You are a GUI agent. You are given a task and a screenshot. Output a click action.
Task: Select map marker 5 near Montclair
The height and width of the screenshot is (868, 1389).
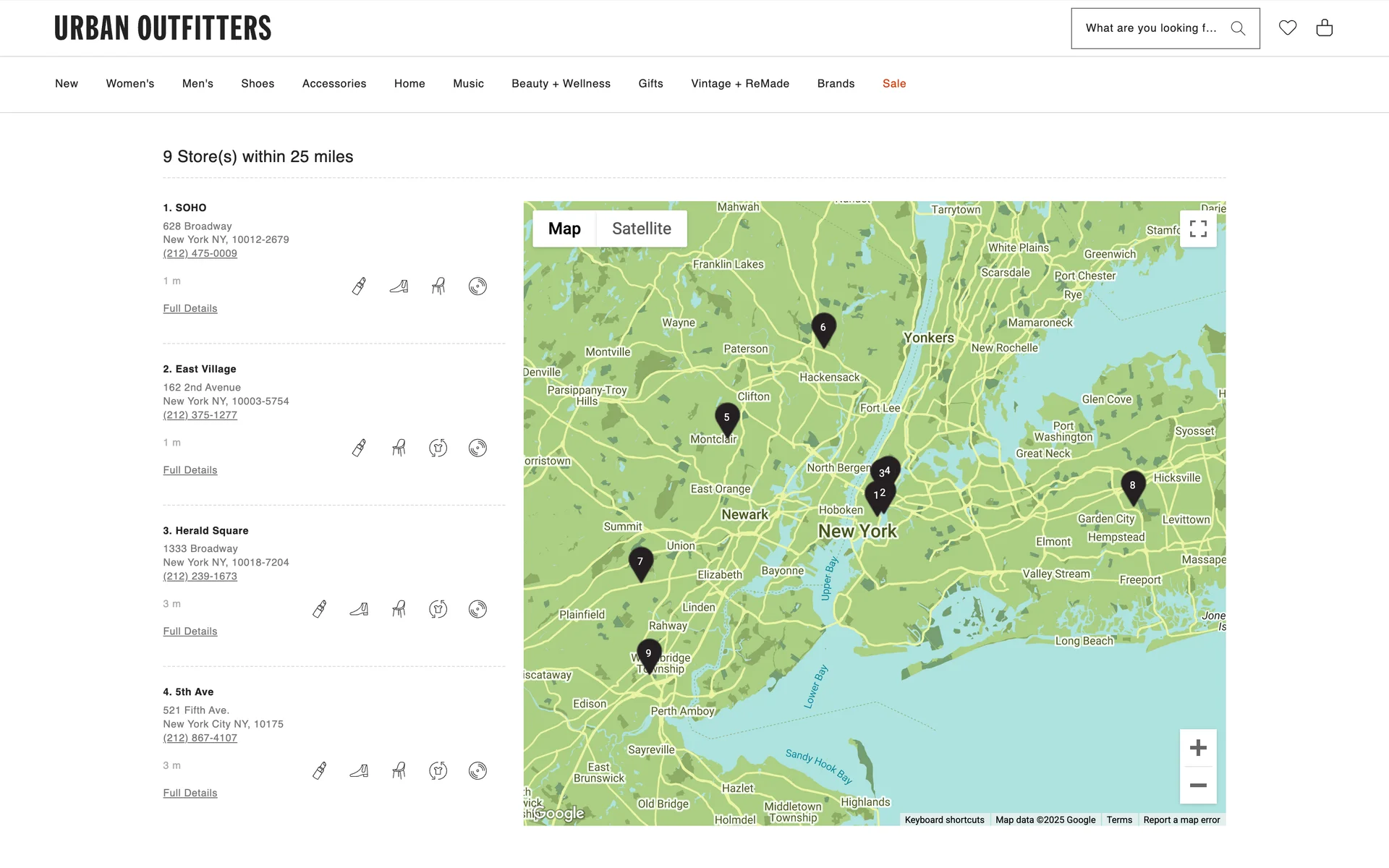point(726,418)
